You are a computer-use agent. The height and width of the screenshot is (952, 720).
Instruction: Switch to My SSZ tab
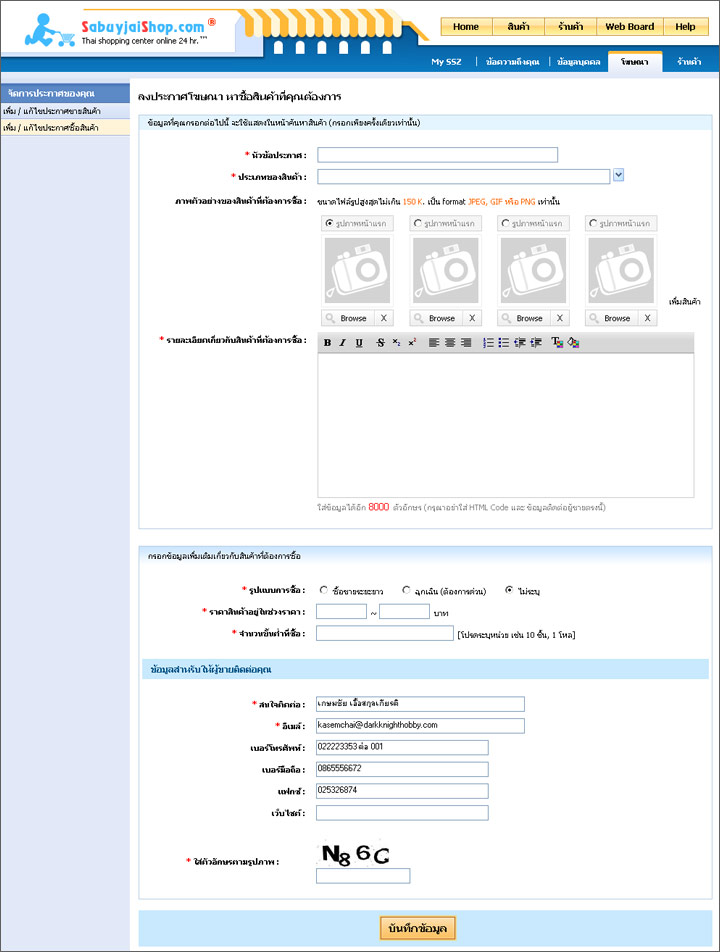(x=446, y=62)
